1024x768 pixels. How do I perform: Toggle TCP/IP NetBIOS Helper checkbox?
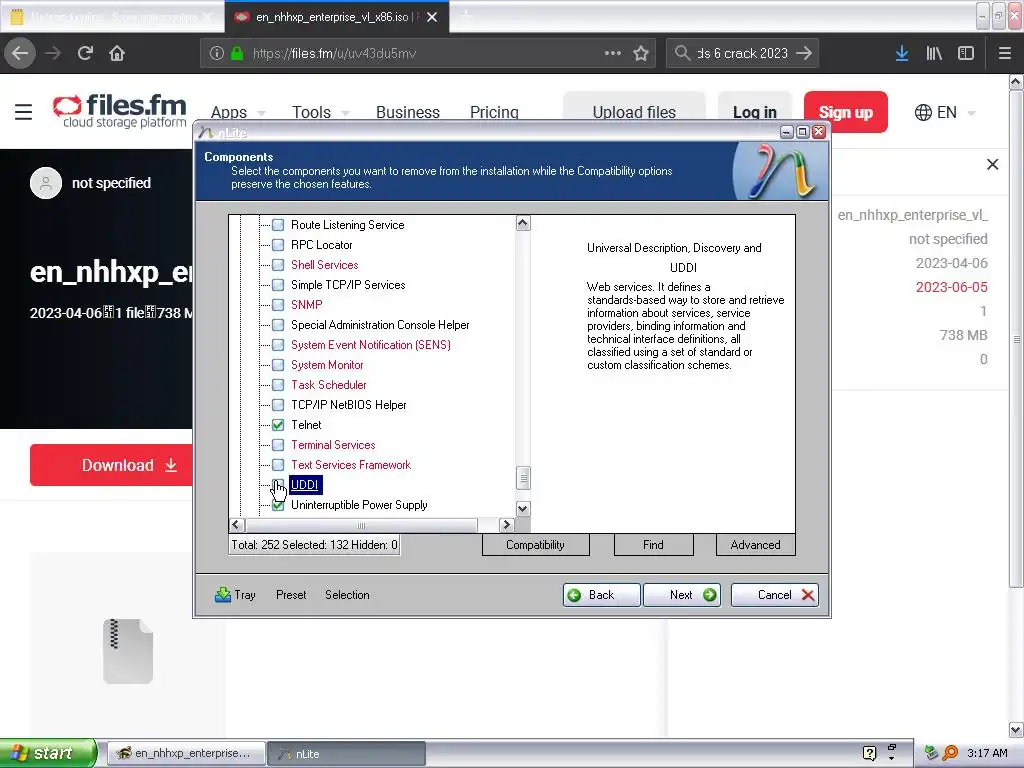pyautogui.click(x=278, y=405)
